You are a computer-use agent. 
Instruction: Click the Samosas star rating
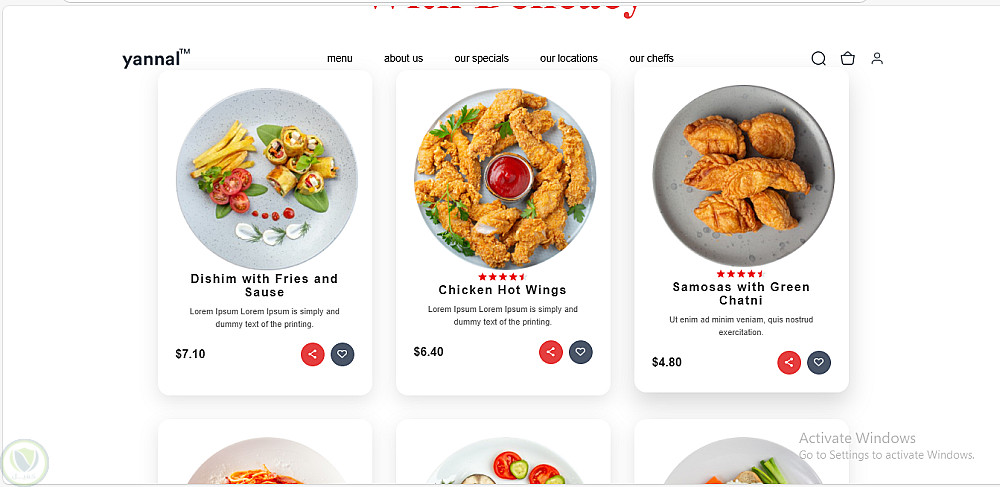pyautogui.click(x=740, y=274)
